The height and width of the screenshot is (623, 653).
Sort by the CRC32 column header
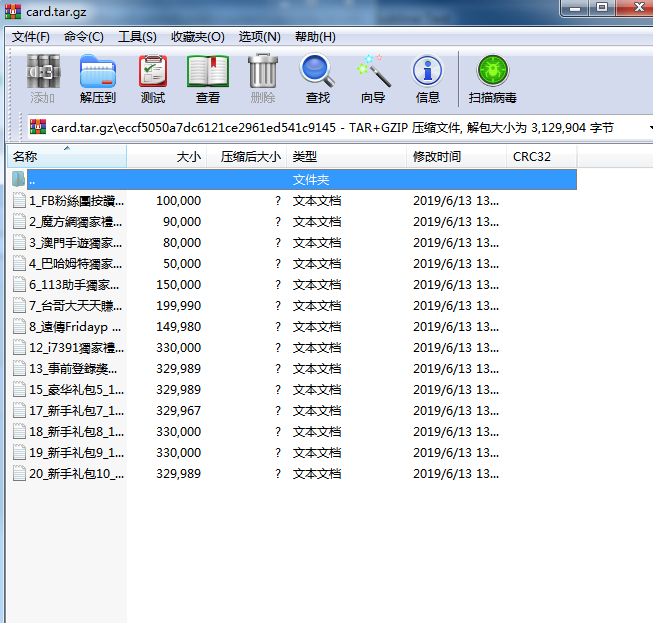tap(542, 157)
